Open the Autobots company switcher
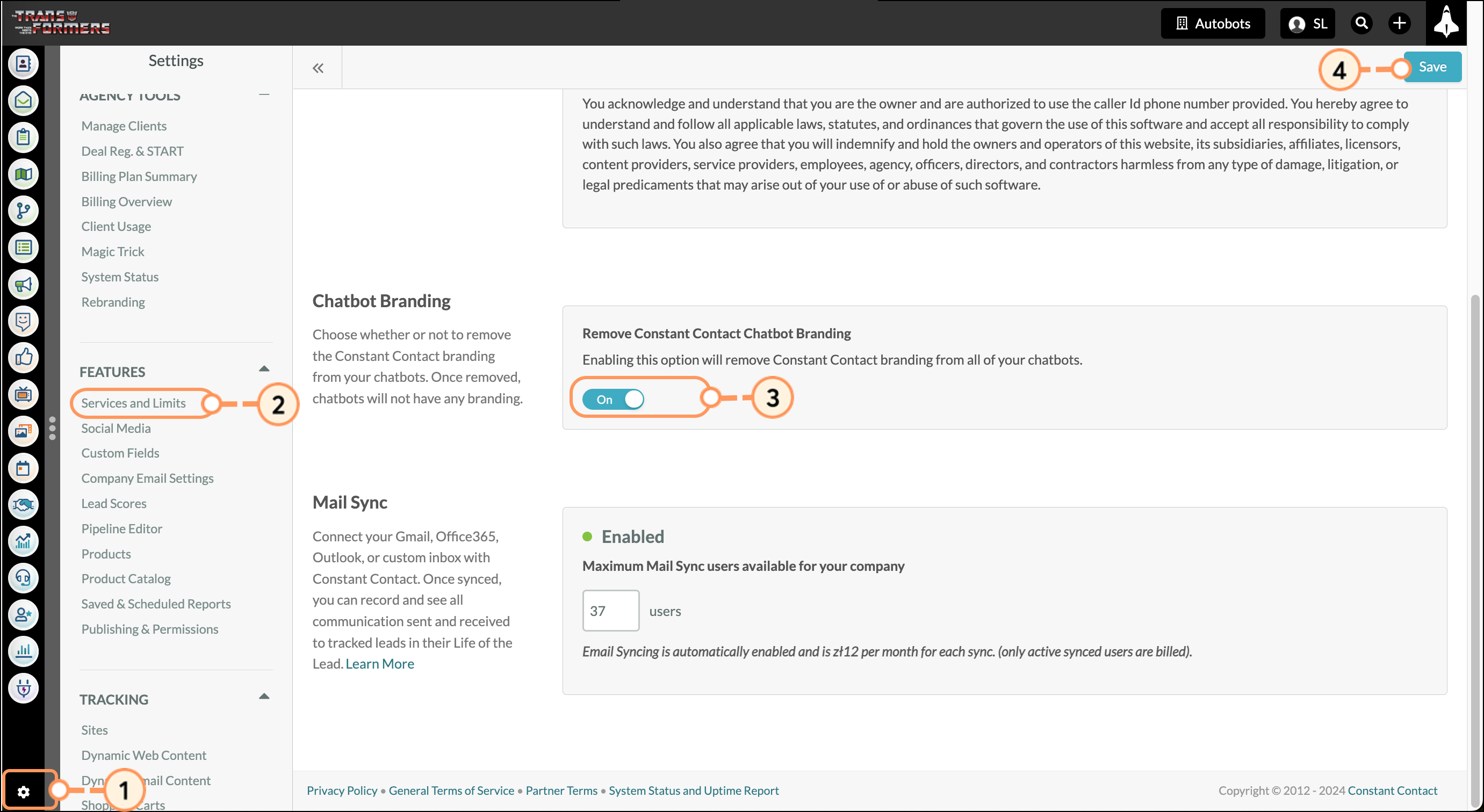The height and width of the screenshot is (812, 1484). coord(1213,23)
